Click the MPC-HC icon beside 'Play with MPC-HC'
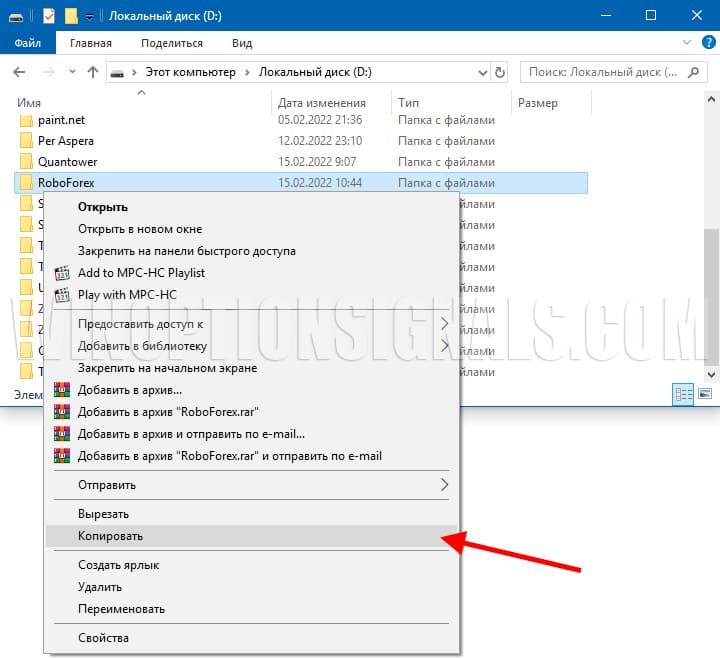Viewport: 720px width, 659px height. (x=63, y=294)
